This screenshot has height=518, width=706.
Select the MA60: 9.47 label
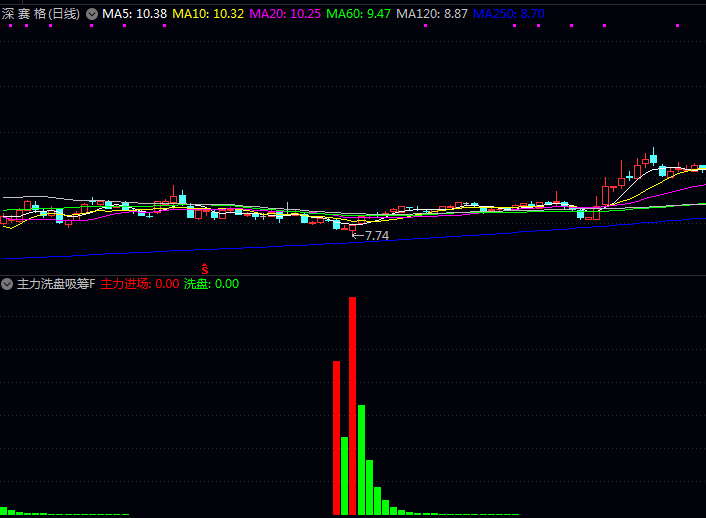(358, 14)
